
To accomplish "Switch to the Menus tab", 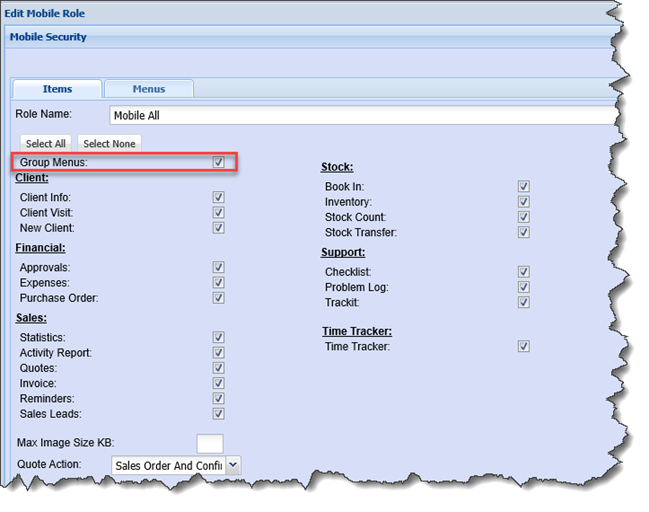I will tap(149, 89).
